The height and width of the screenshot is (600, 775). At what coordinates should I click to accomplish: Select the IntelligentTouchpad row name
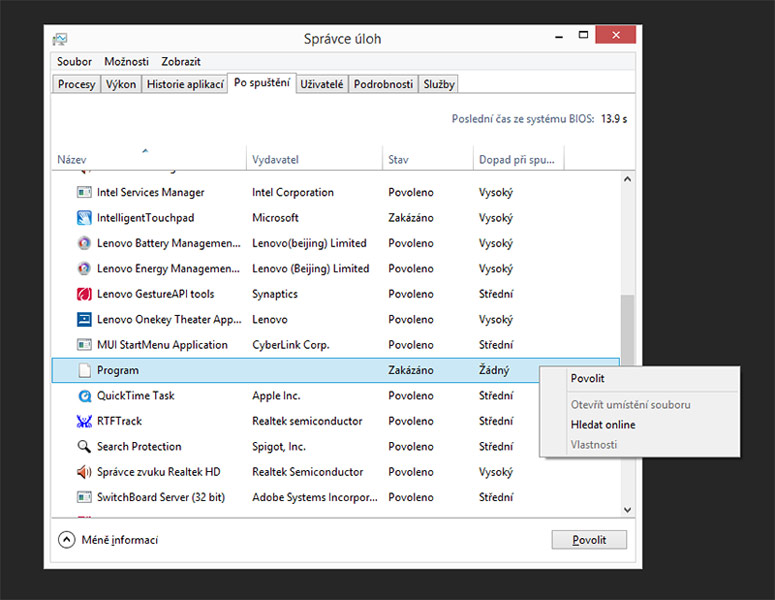click(145, 217)
